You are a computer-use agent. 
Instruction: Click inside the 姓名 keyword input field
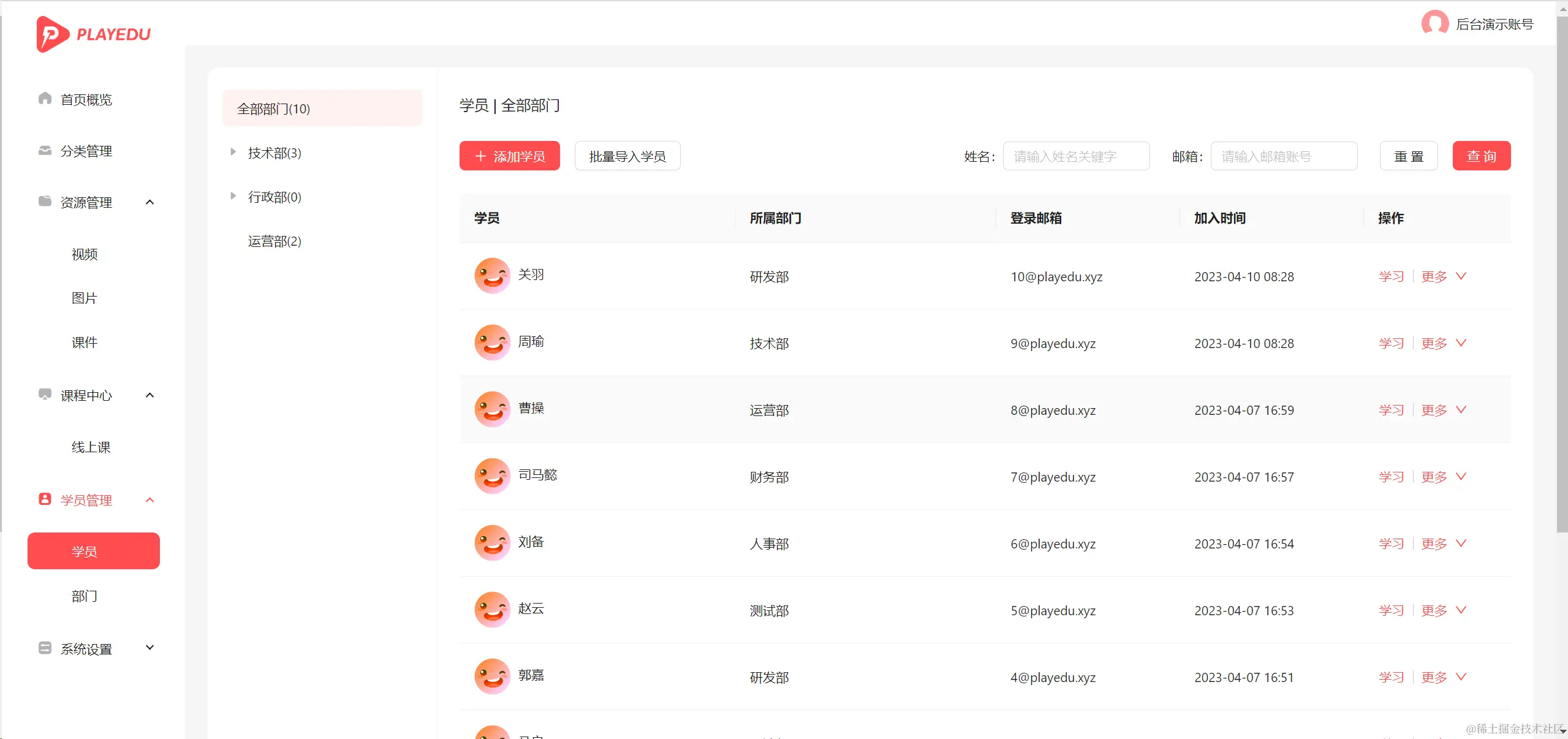tap(1076, 156)
